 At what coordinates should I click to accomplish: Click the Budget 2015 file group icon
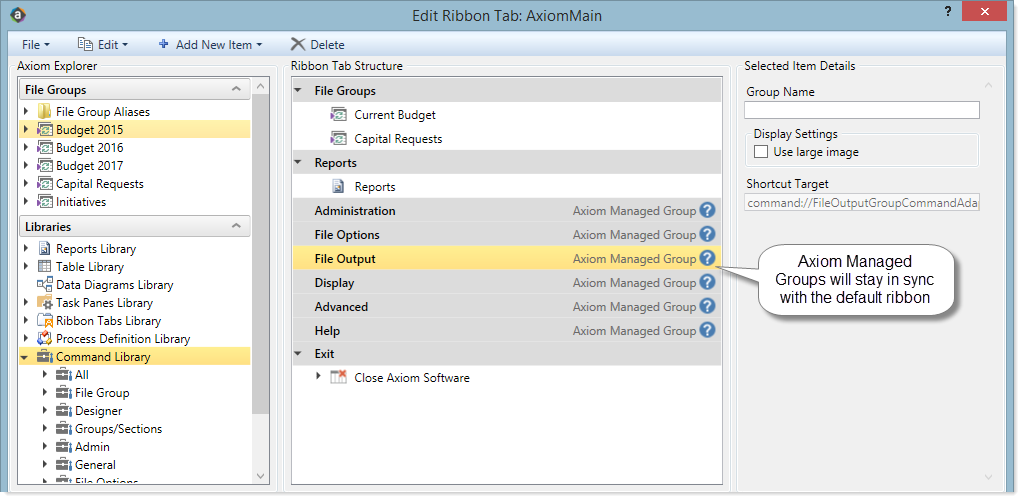[45, 130]
